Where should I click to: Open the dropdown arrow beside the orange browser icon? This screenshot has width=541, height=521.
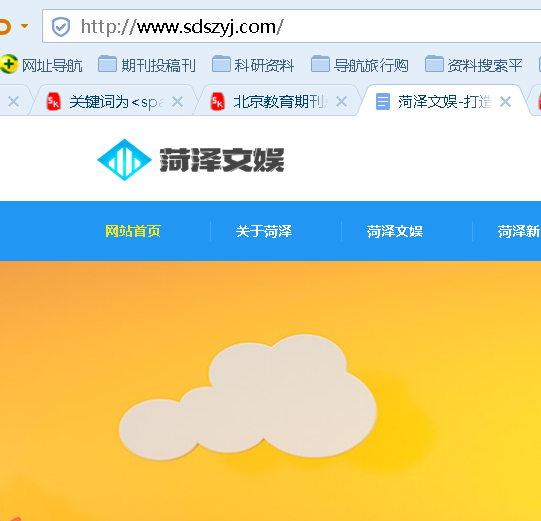point(24,26)
